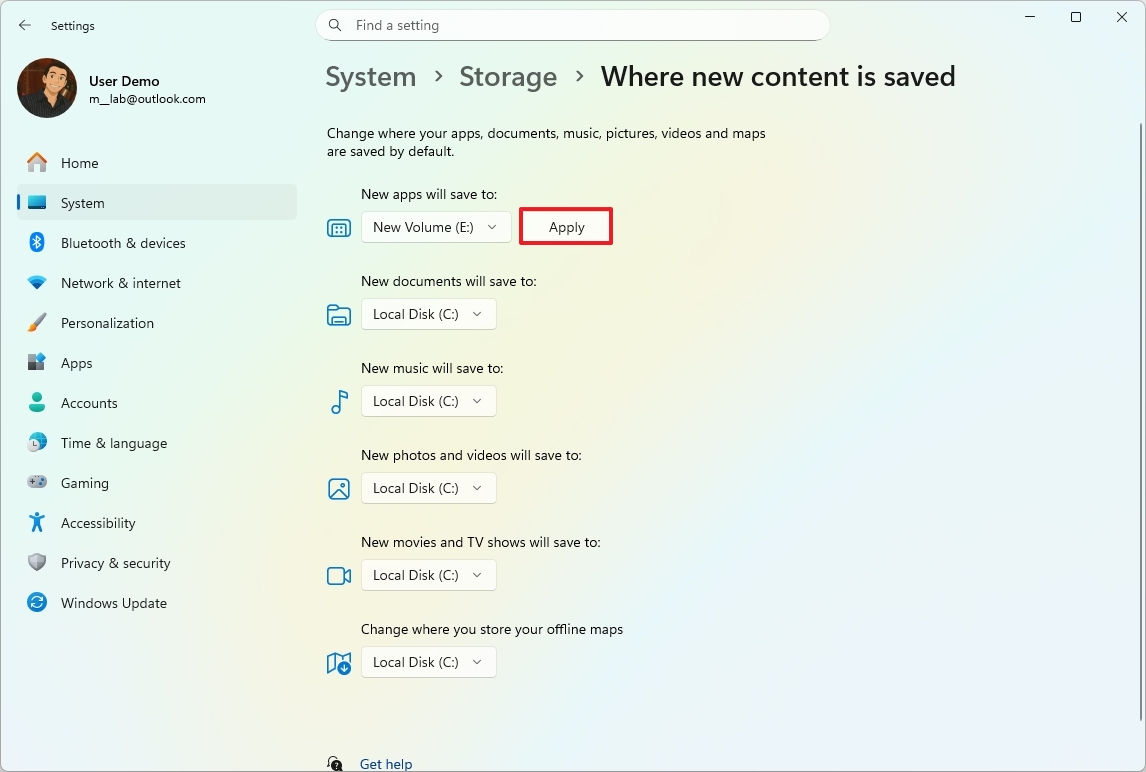Apply the new apps save location
This screenshot has height=772, width=1146.
pyautogui.click(x=566, y=227)
